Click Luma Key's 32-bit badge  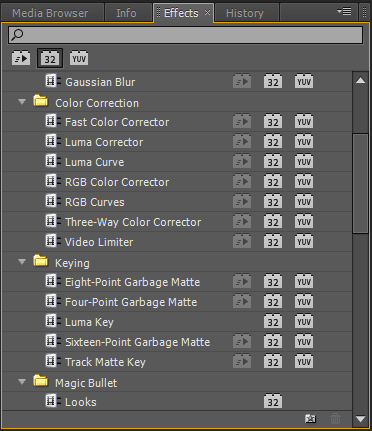pyautogui.click(x=273, y=321)
